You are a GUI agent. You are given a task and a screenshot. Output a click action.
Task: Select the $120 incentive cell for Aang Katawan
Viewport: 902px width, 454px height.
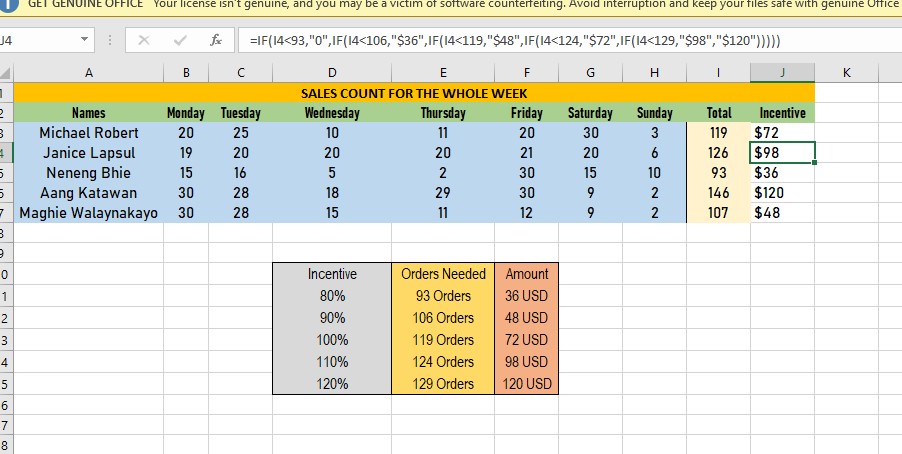point(782,193)
